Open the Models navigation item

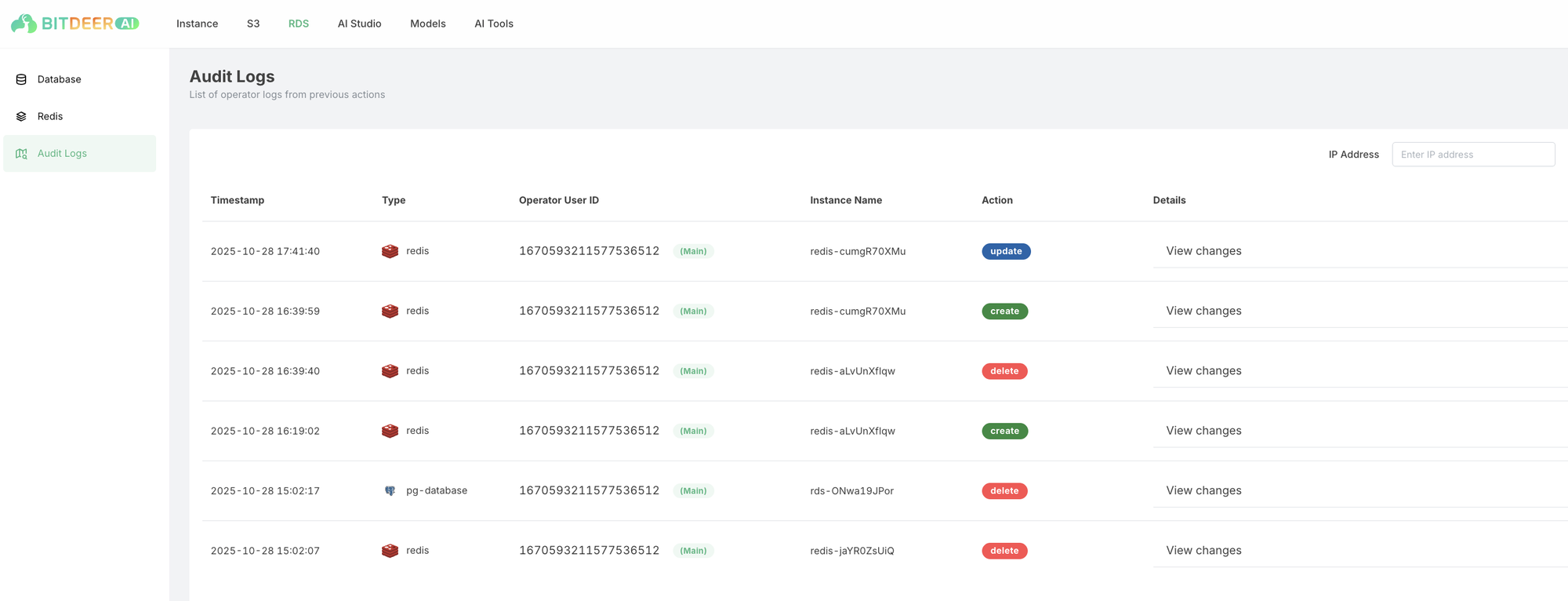tap(427, 24)
